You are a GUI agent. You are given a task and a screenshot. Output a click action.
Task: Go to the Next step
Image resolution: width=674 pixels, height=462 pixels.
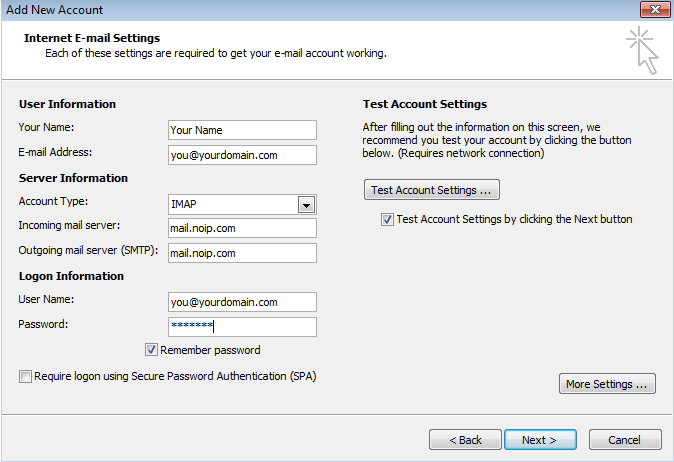click(x=540, y=440)
